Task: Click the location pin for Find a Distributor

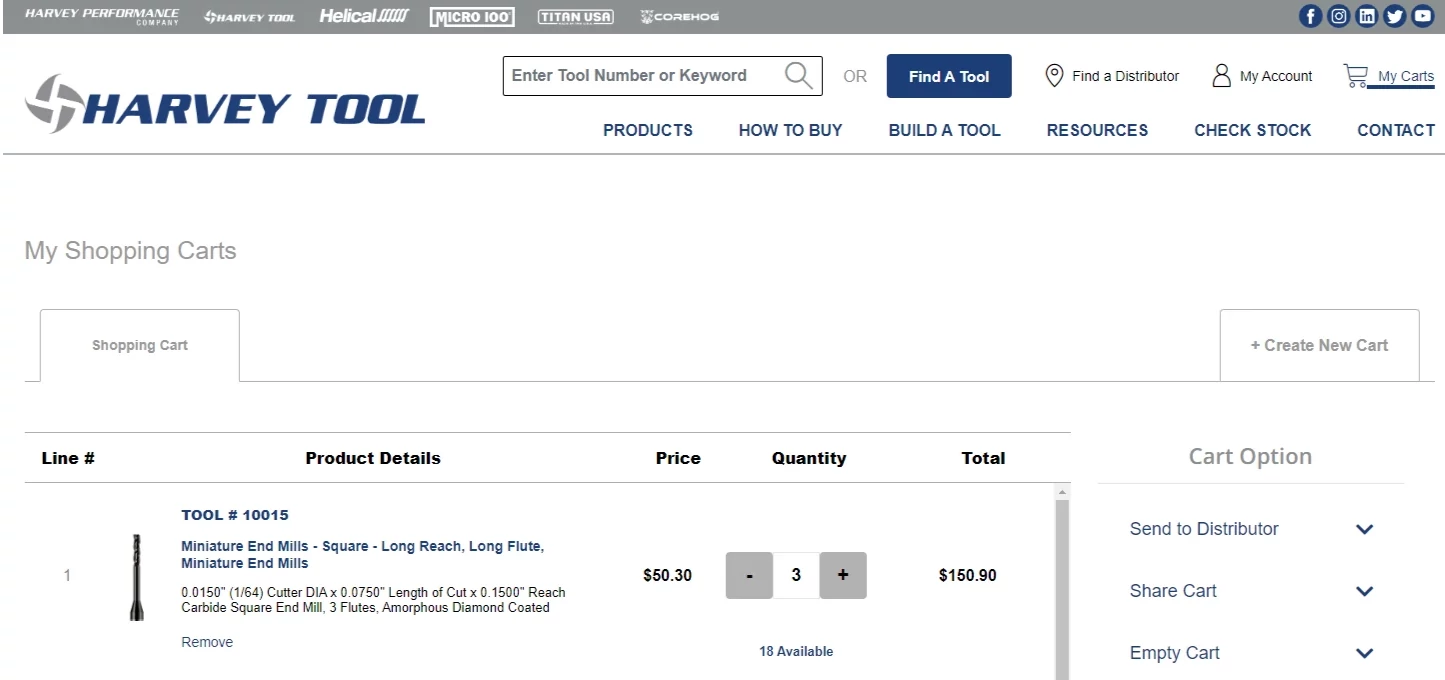Action: tap(1053, 75)
